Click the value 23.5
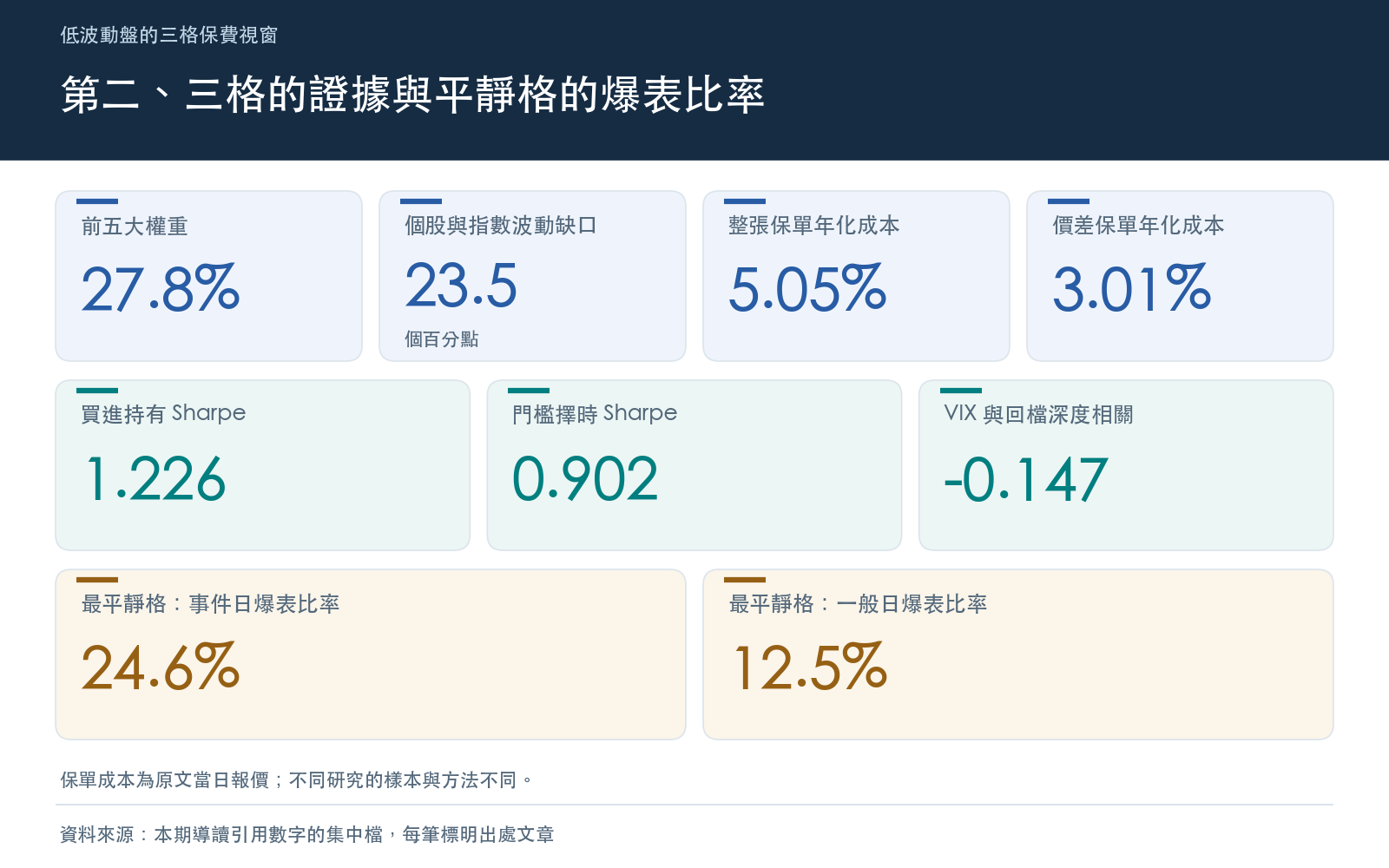This screenshot has height=868, width=1389. click(461, 286)
